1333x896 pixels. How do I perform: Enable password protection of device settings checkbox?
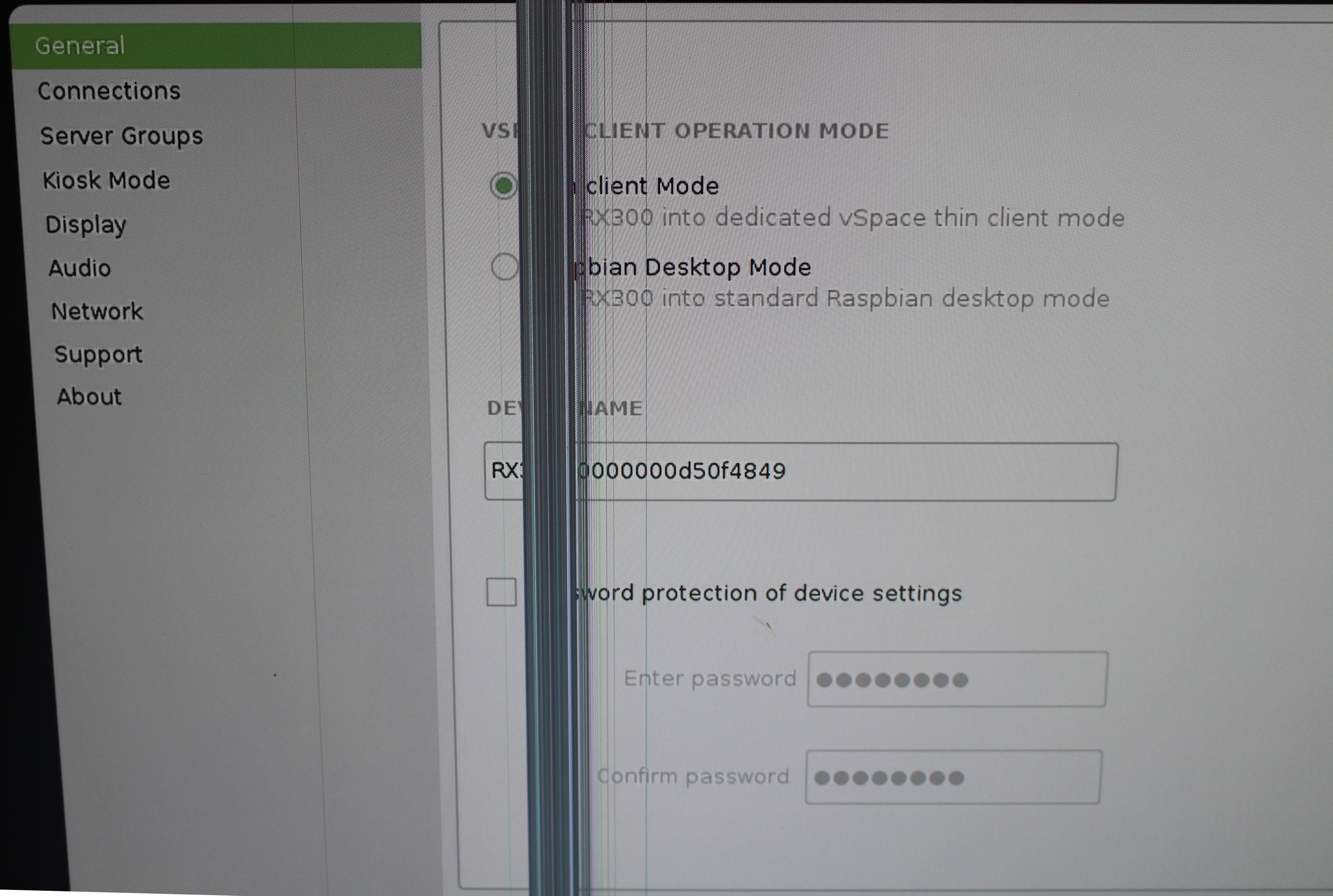(501, 592)
